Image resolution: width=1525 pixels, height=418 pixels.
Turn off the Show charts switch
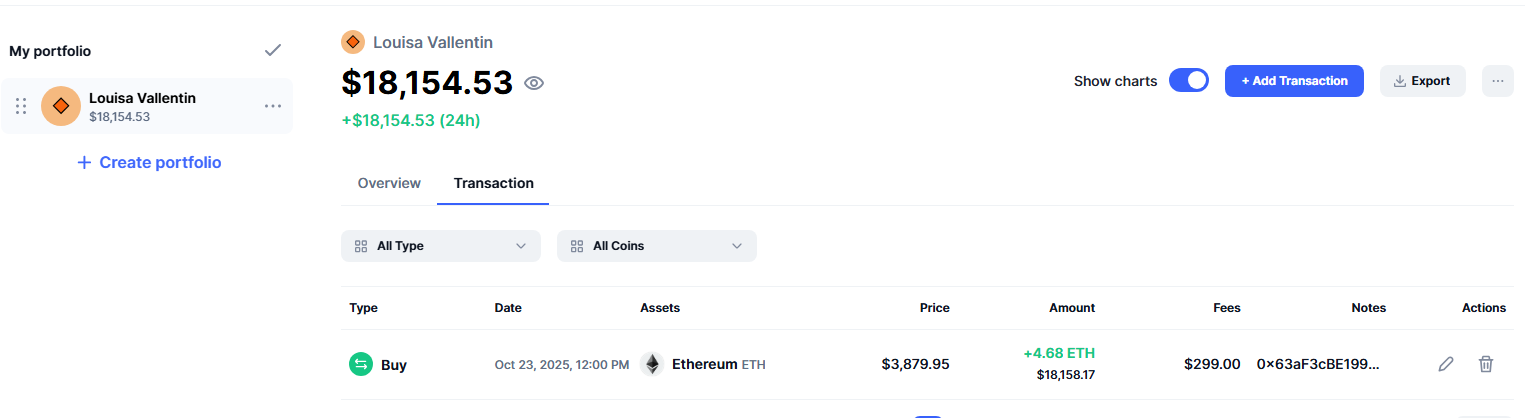[x=1189, y=81]
